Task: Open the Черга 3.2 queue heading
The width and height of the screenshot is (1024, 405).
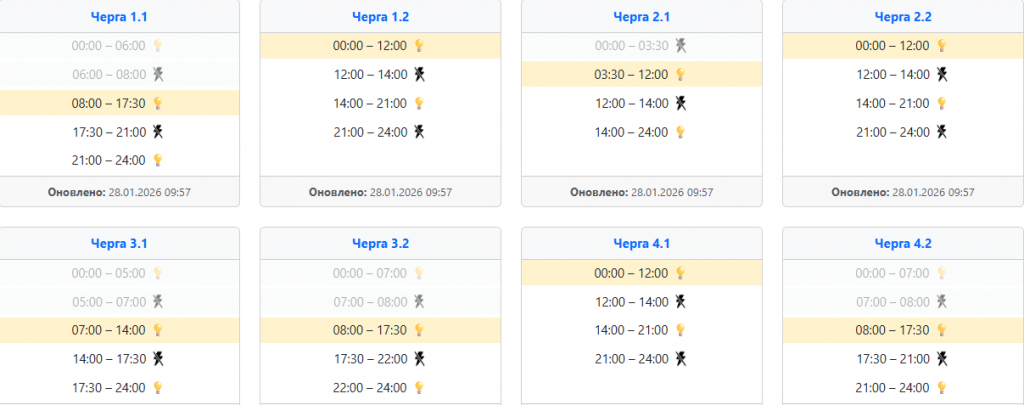Action: [380, 243]
